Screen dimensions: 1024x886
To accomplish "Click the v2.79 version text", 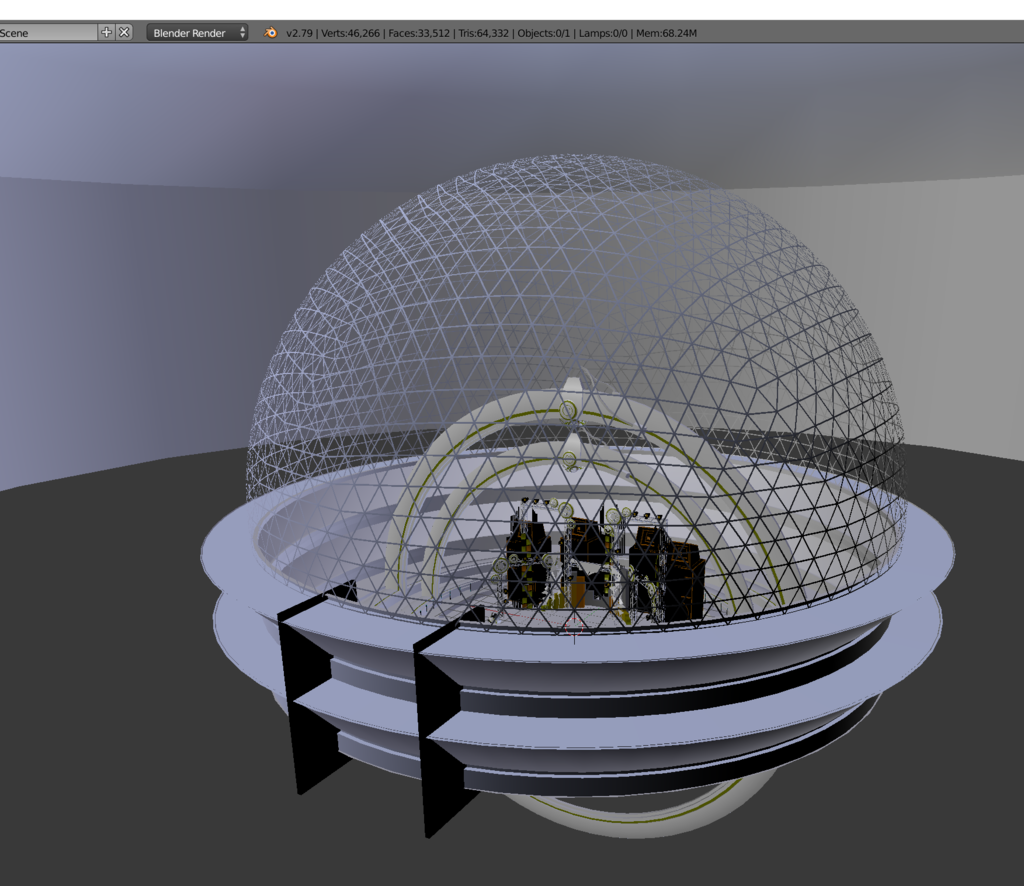I will click(x=299, y=33).
